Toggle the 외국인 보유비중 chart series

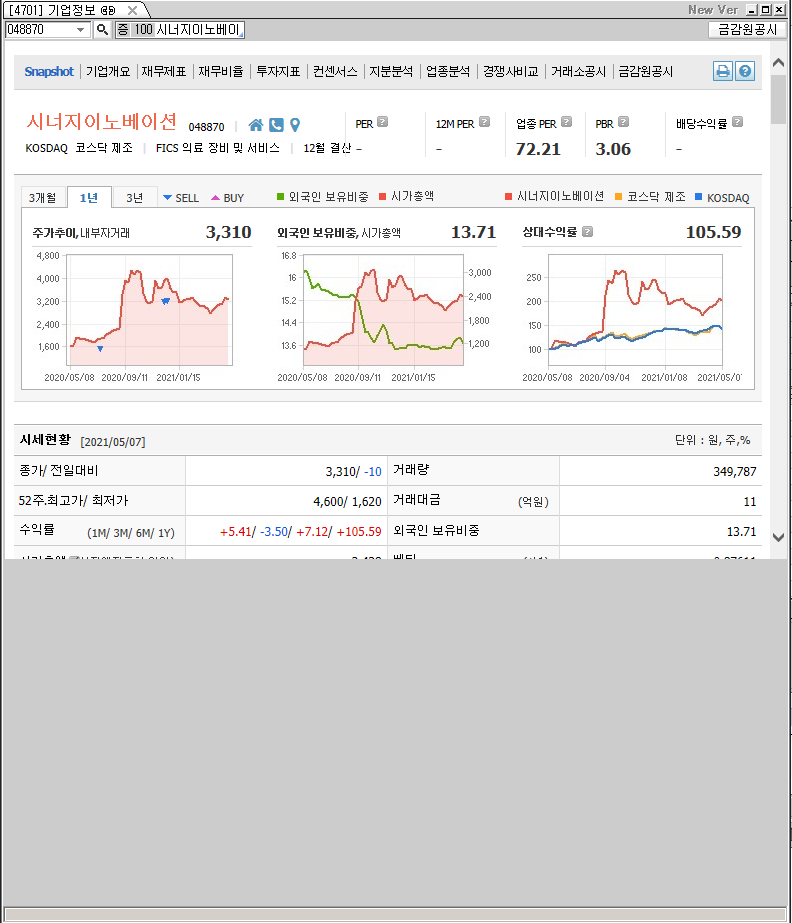coord(322,197)
